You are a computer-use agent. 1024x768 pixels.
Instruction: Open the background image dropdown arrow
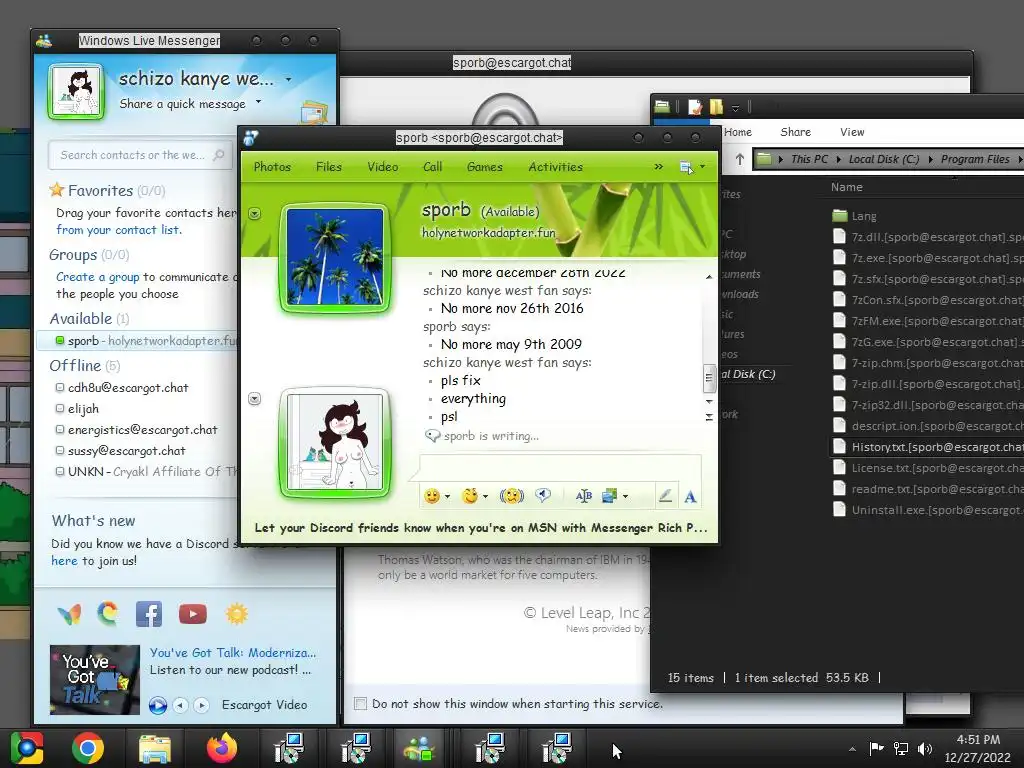[625, 497]
